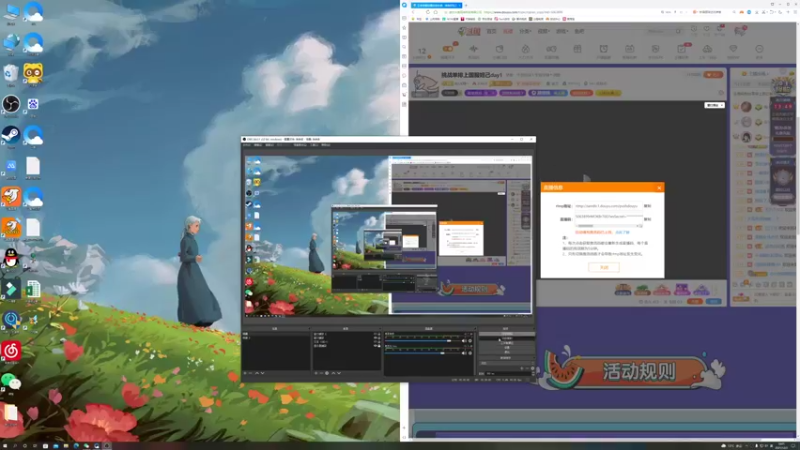Image resolution: width=800 pixels, height=450 pixels.
Task: Toggle visibility eye of fourth OBS source
Action: coord(375,346)
